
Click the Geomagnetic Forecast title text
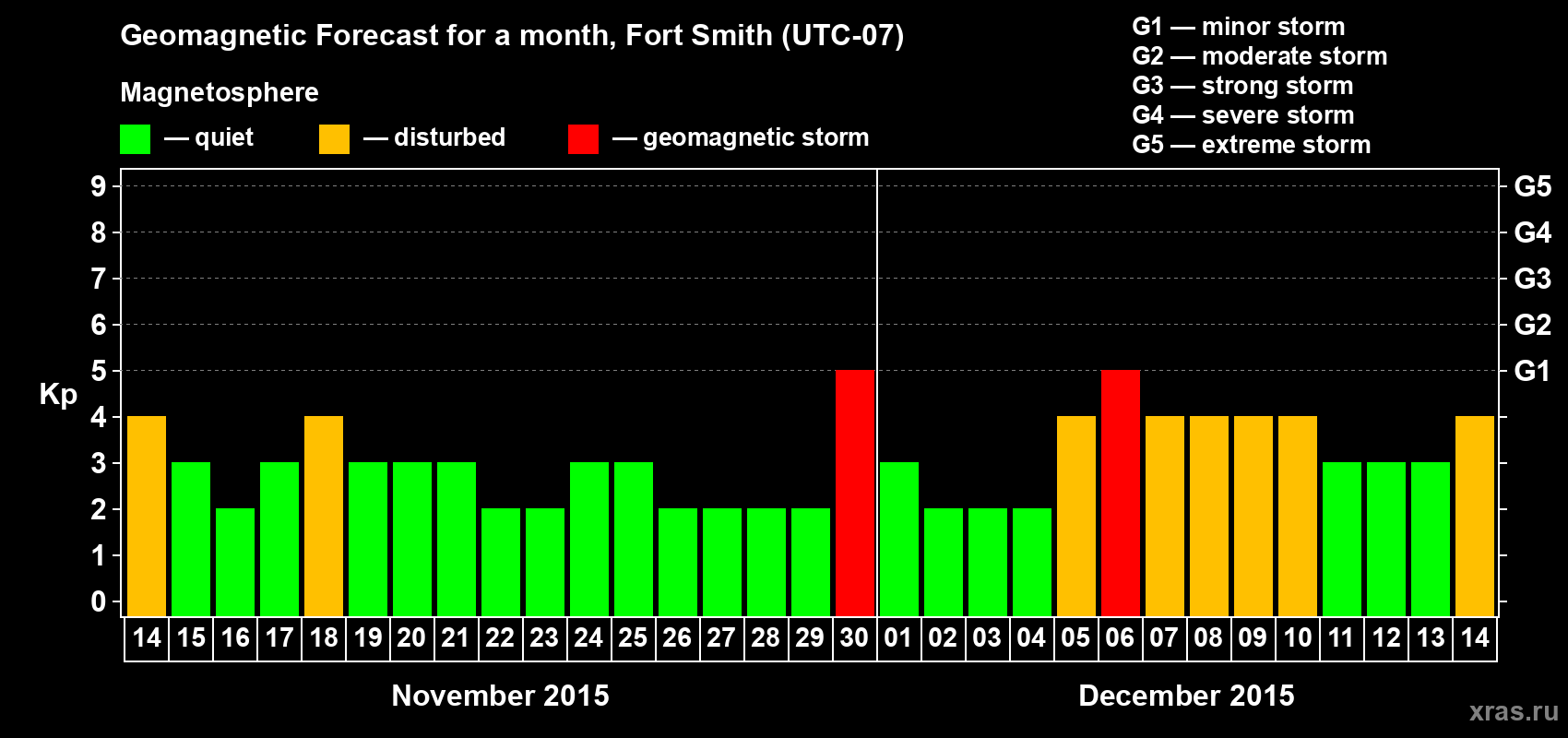[512, 36]
